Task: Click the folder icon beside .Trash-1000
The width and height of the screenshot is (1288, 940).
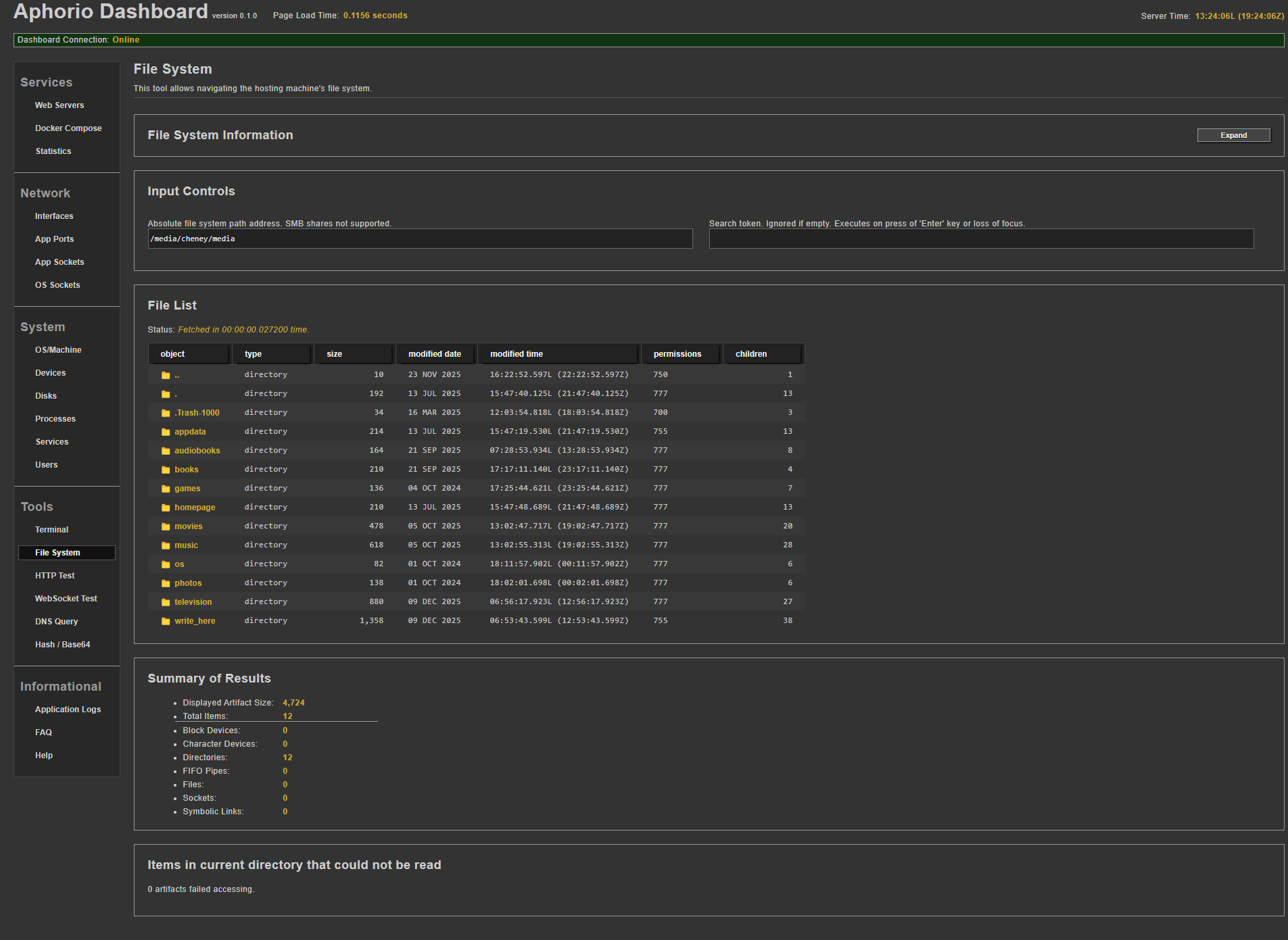Action: 166,413
